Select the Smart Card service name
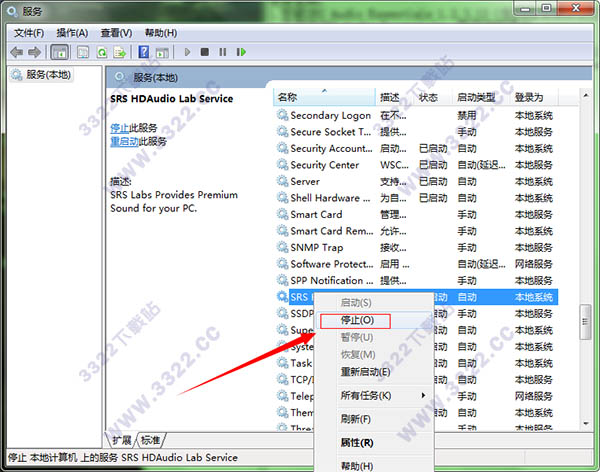This screenshot has height=472, width=600. click(316, 214)
